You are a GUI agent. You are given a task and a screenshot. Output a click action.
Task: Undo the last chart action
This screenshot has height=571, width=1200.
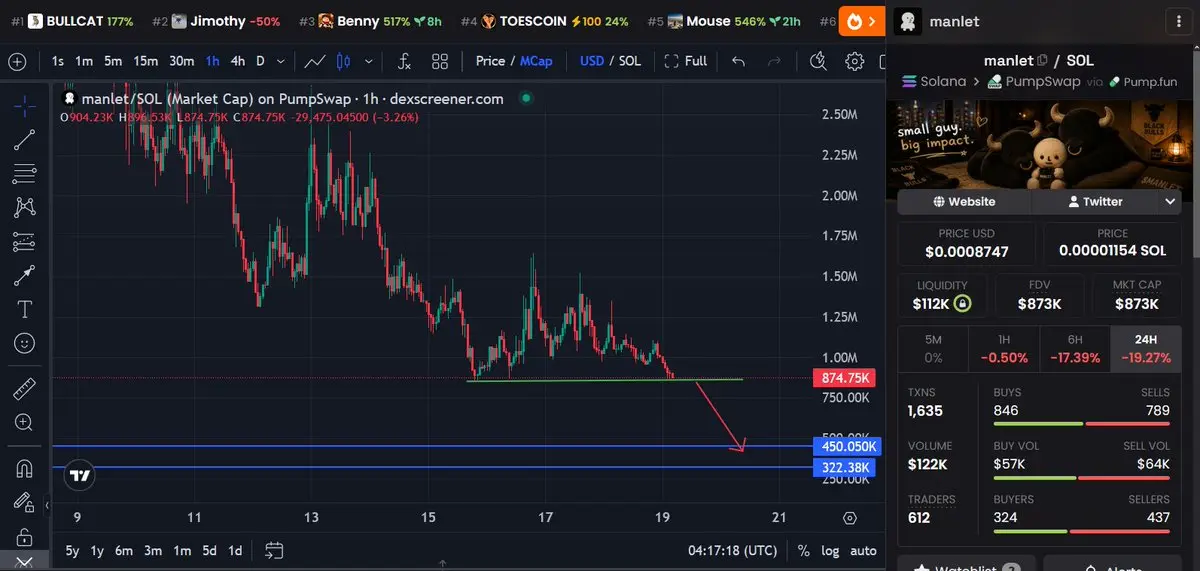[739, 61]
